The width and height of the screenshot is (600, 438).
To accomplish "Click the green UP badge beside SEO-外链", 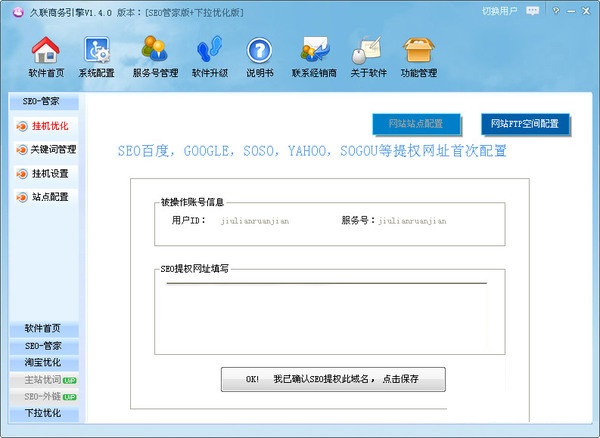I will tap(70, 397).
